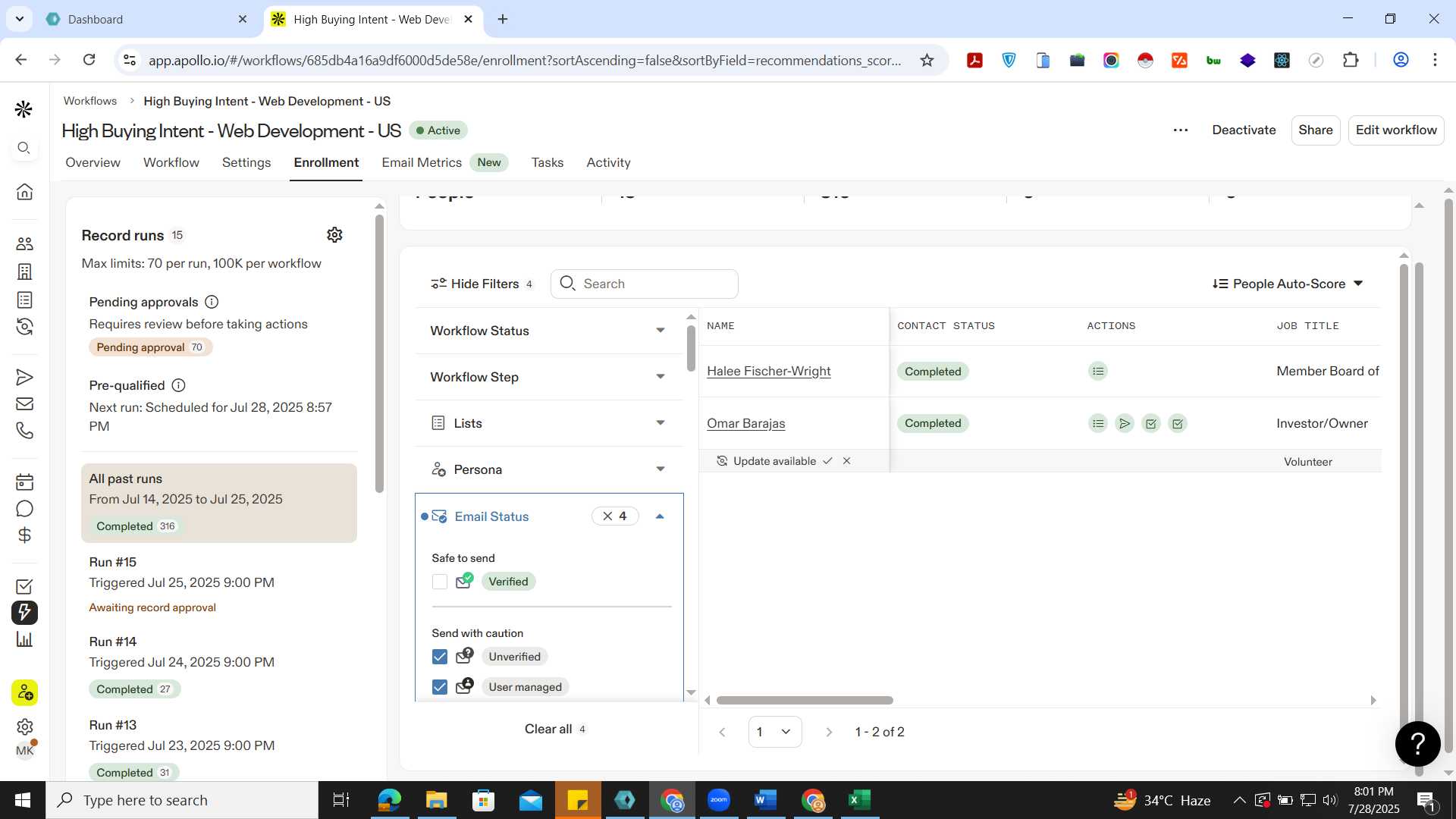
Task: Open Conversations chat bubble icon in sidebar
Action: pos(24,509)
